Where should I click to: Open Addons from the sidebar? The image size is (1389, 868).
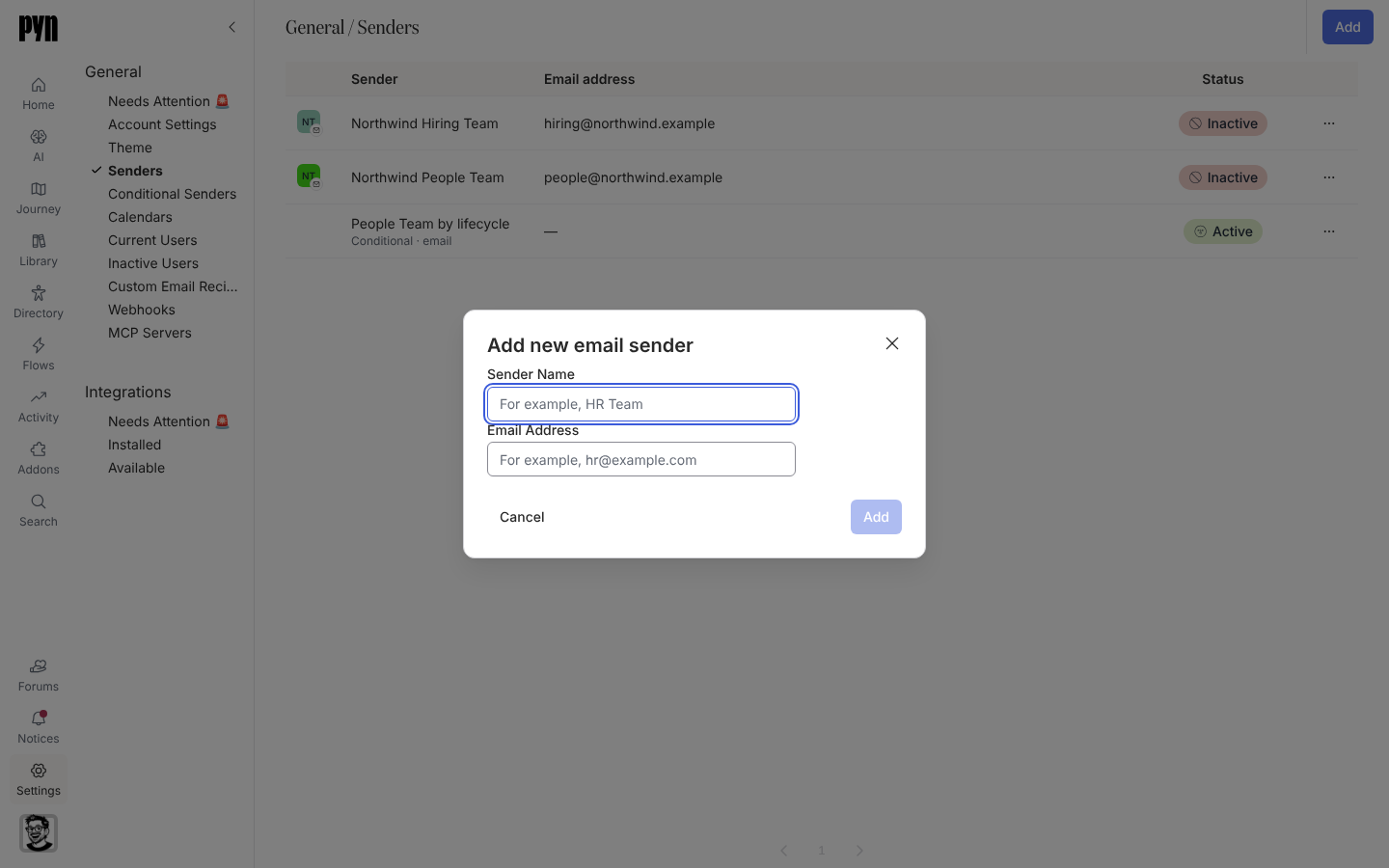[39, 458]
